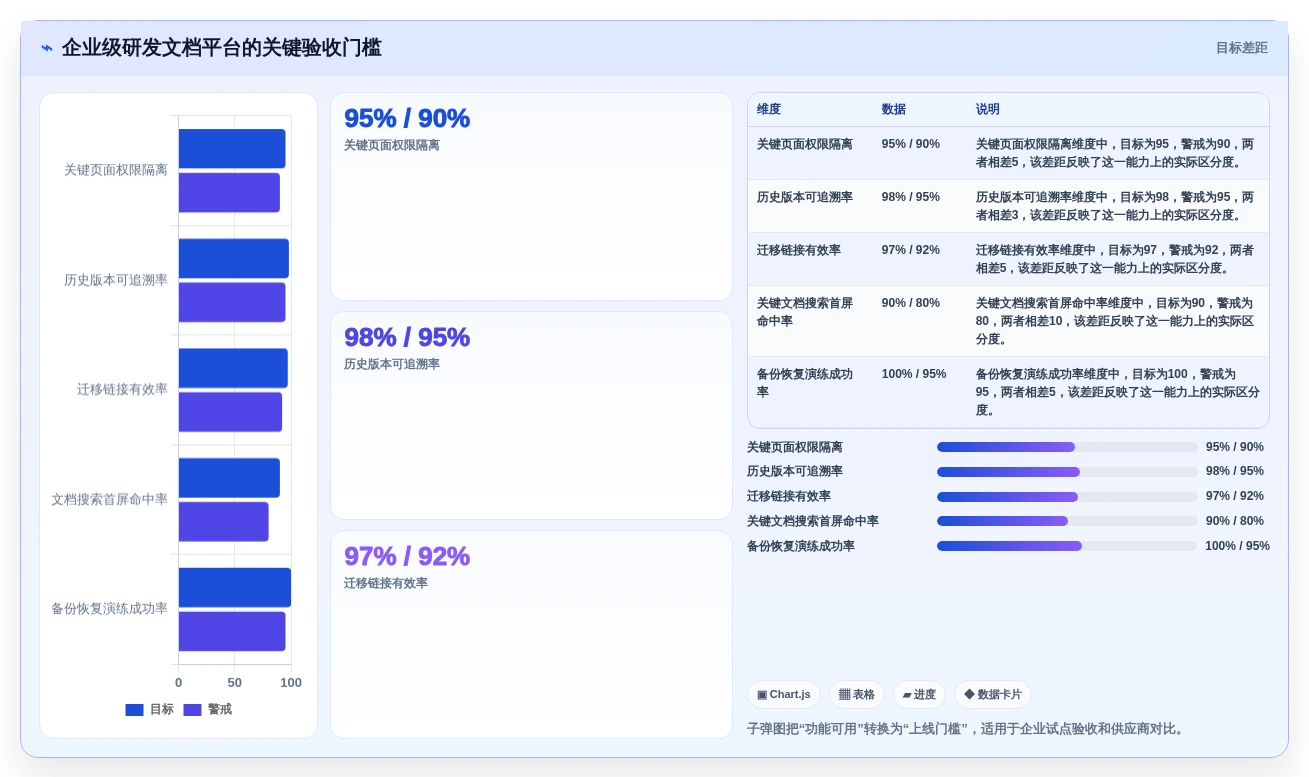The height and width of the screenshot is (777, 1309).
Task: Toggle the 警戒 series in the chart legend
Action: [208, 709]
